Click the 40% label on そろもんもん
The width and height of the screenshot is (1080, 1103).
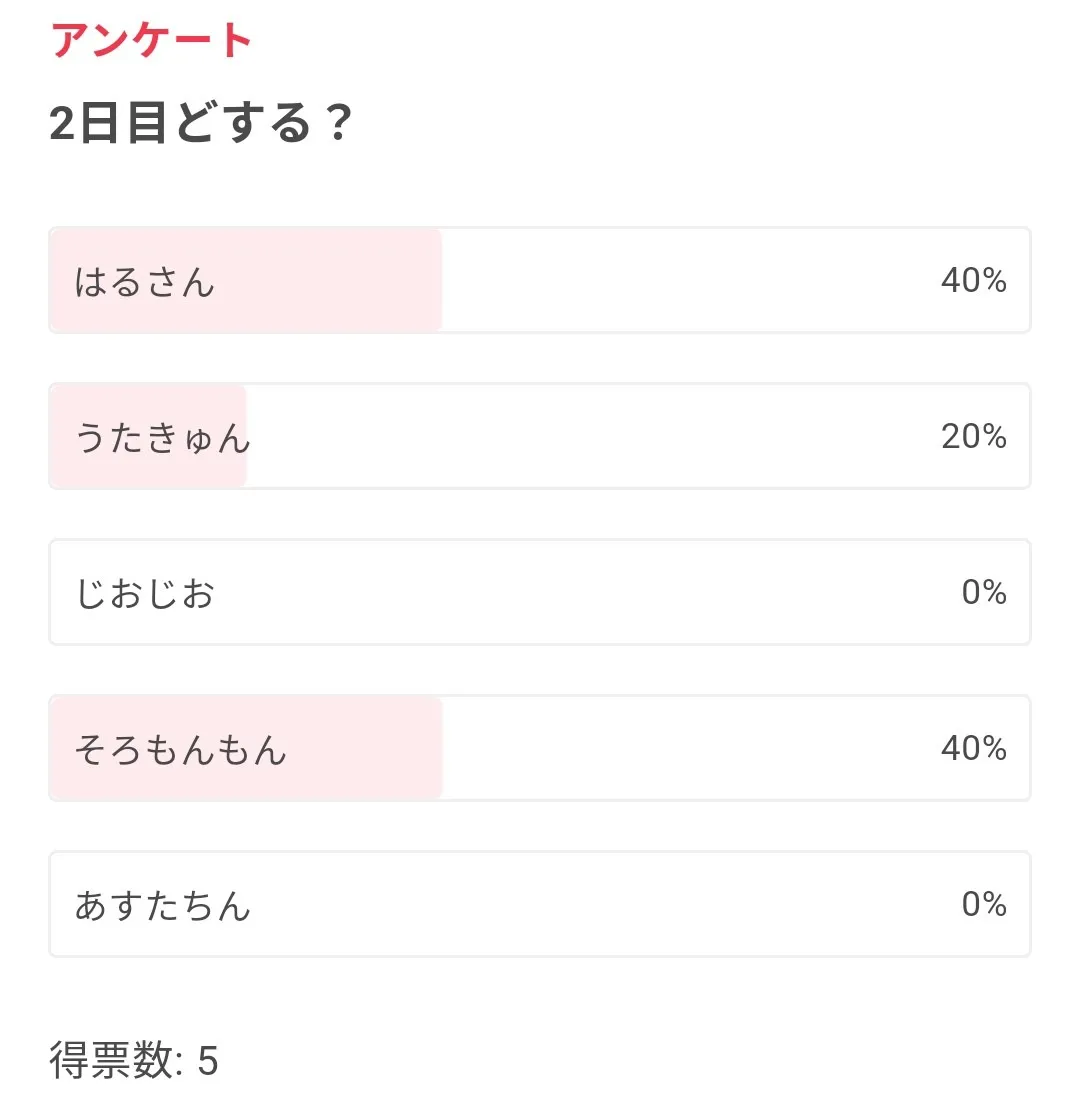[973, 749]
